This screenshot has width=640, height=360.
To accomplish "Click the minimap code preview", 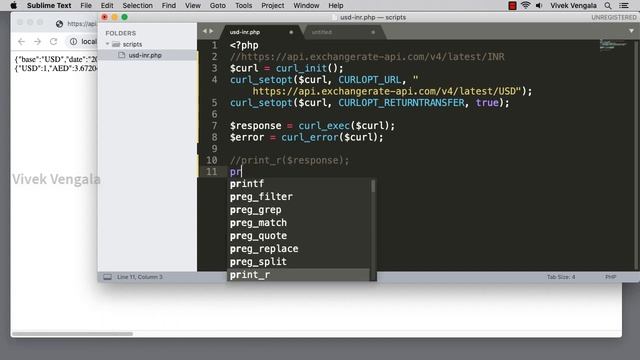I will coord(613,44).
